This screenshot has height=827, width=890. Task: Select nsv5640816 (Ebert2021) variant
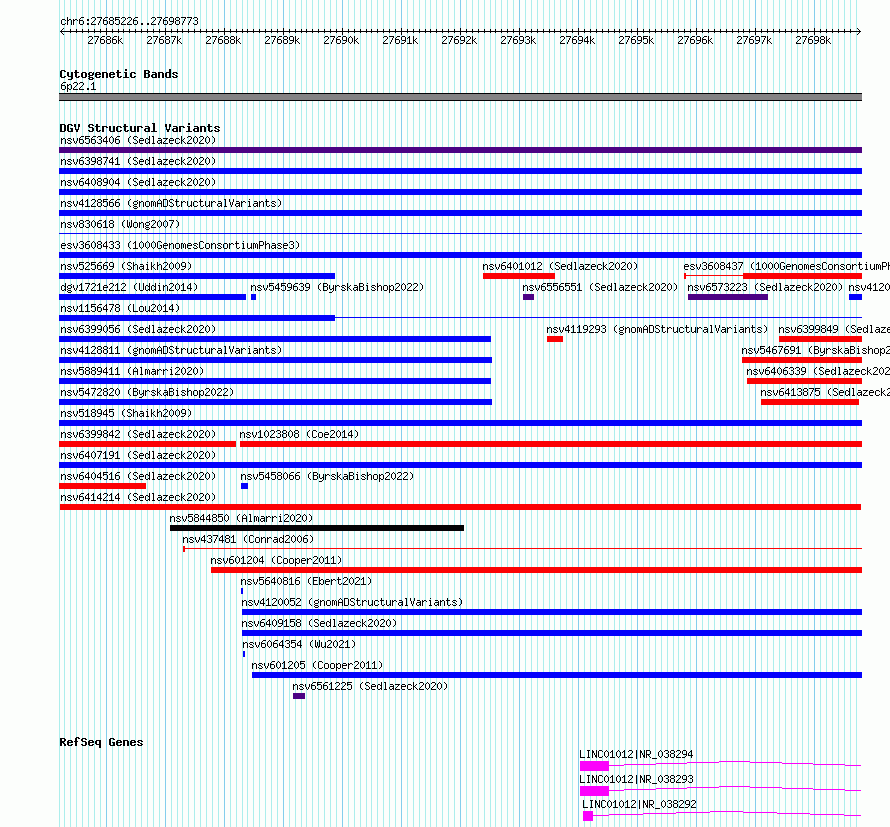[306, 581]
